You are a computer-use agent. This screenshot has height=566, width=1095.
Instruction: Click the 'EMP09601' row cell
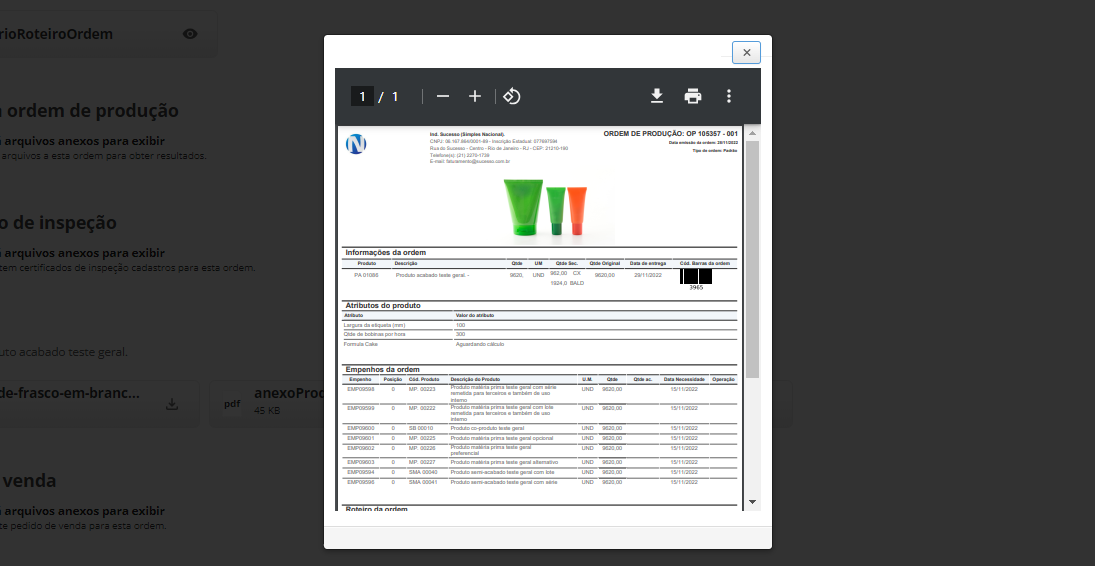(x=361, y=438)
